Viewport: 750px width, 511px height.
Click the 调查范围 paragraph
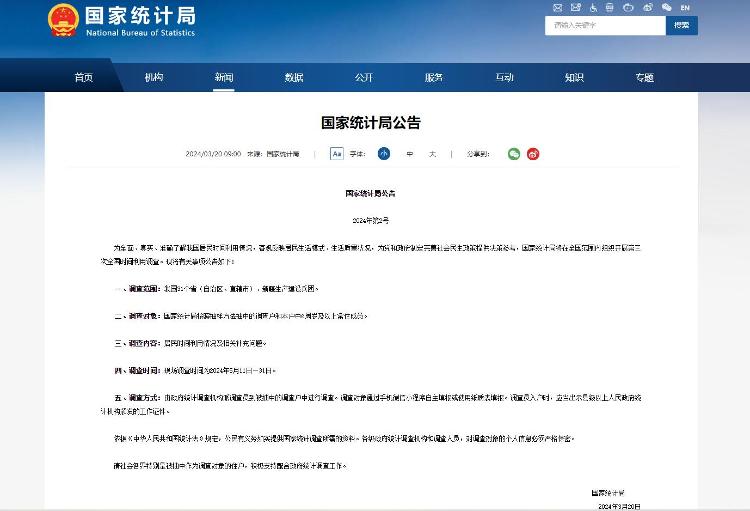216,289
